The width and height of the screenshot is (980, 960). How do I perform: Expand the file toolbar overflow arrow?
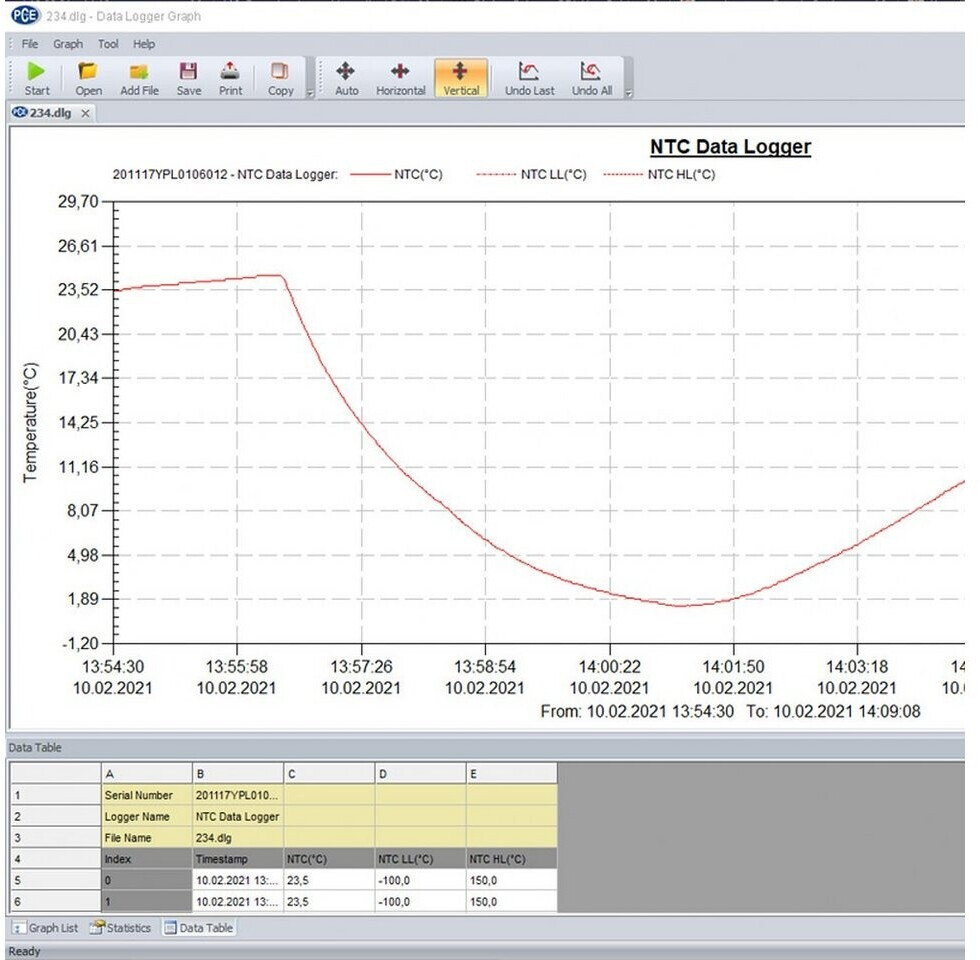309,93
